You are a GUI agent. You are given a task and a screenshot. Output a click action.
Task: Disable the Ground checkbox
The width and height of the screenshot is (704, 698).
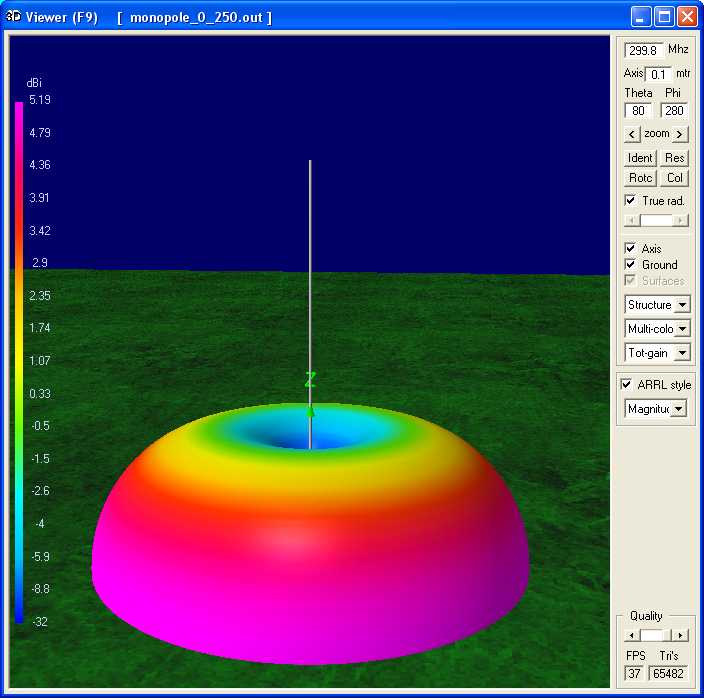[x=630, y=265]
